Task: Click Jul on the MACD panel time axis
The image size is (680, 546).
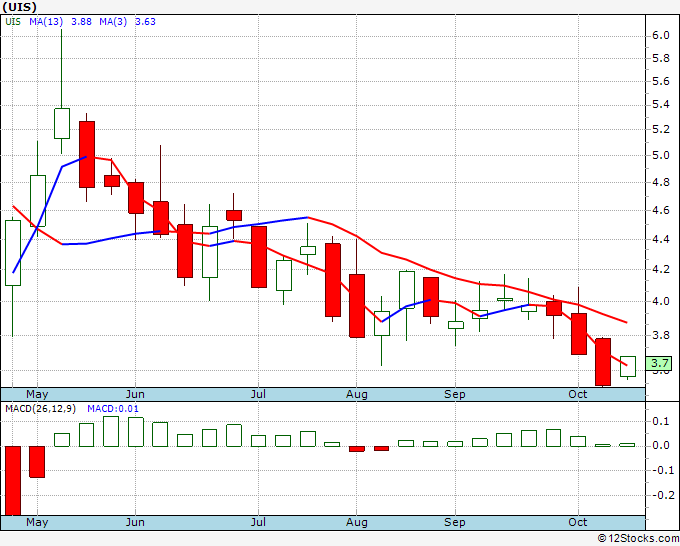Action: pos(258,522)
